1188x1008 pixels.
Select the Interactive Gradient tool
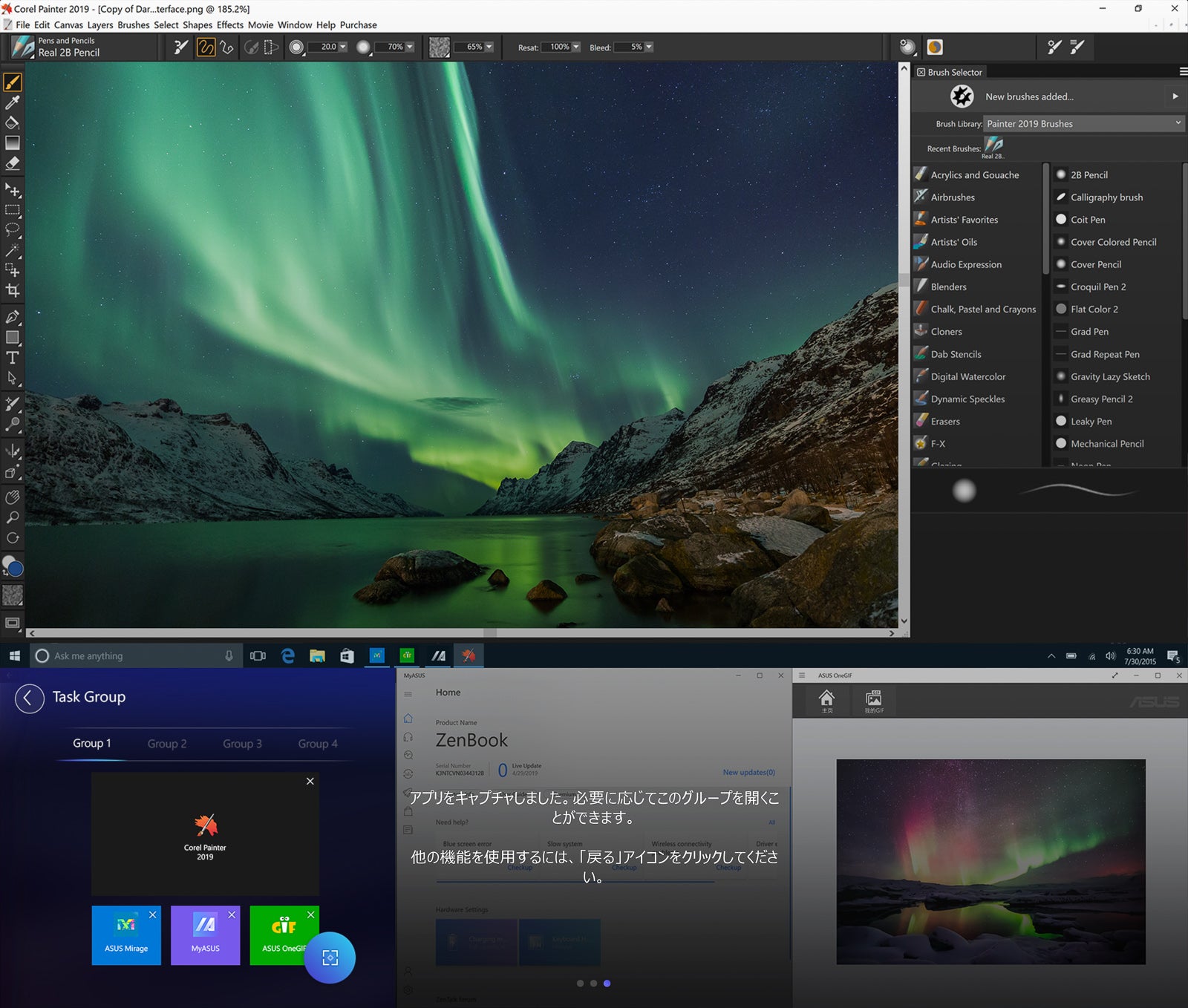13,143
